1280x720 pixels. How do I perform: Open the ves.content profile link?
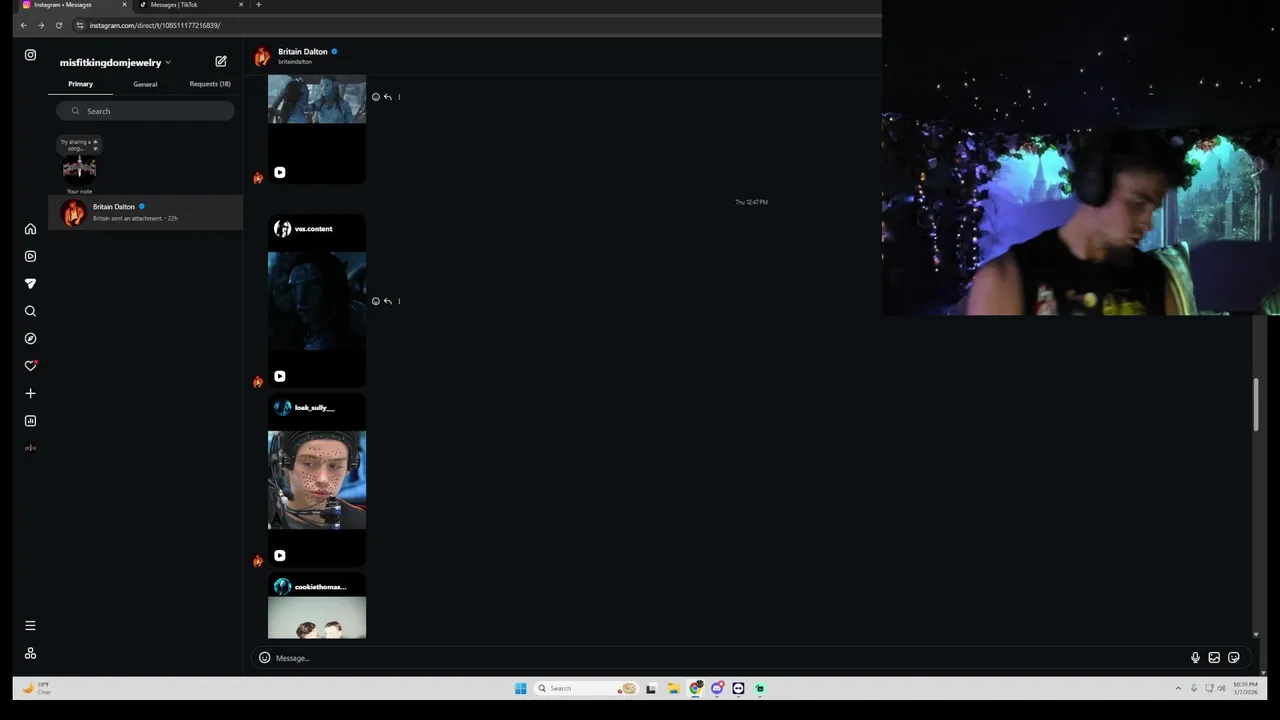tap(313, 229)
